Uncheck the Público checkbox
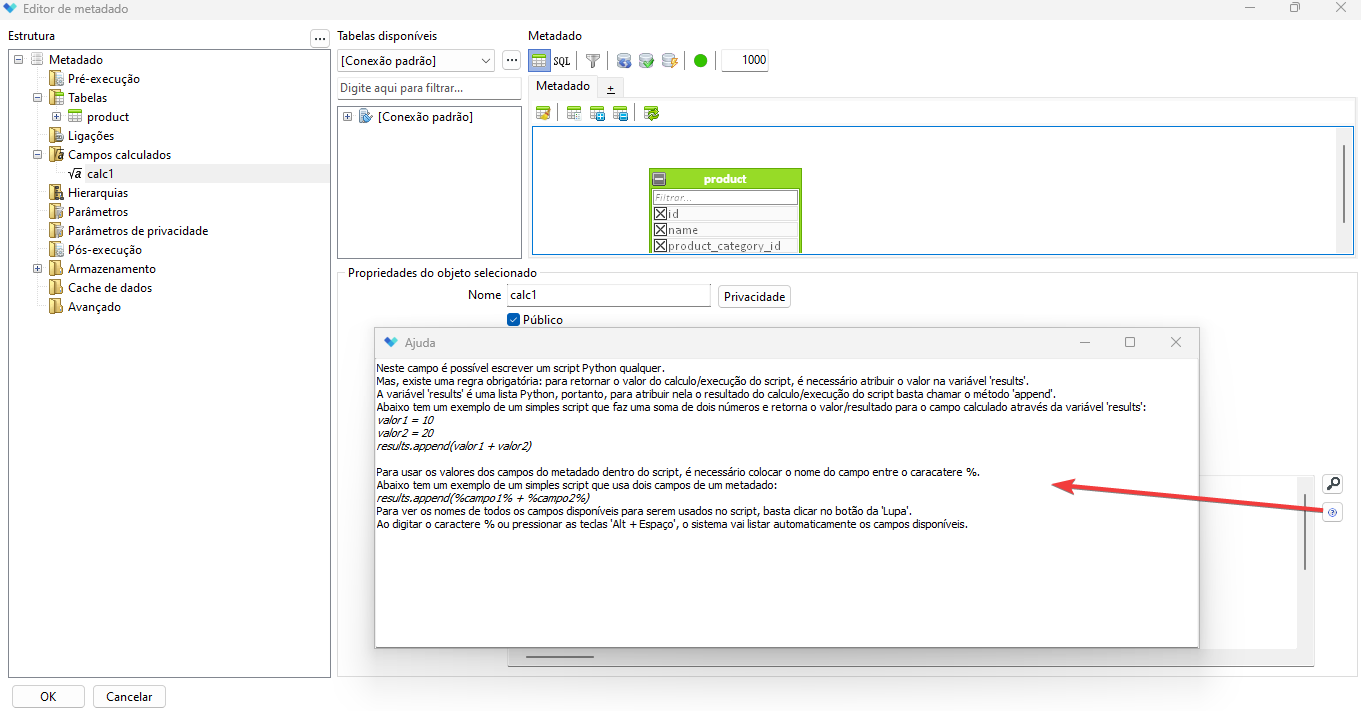The height and width of the screenshot is (711, 1361). 514,320
